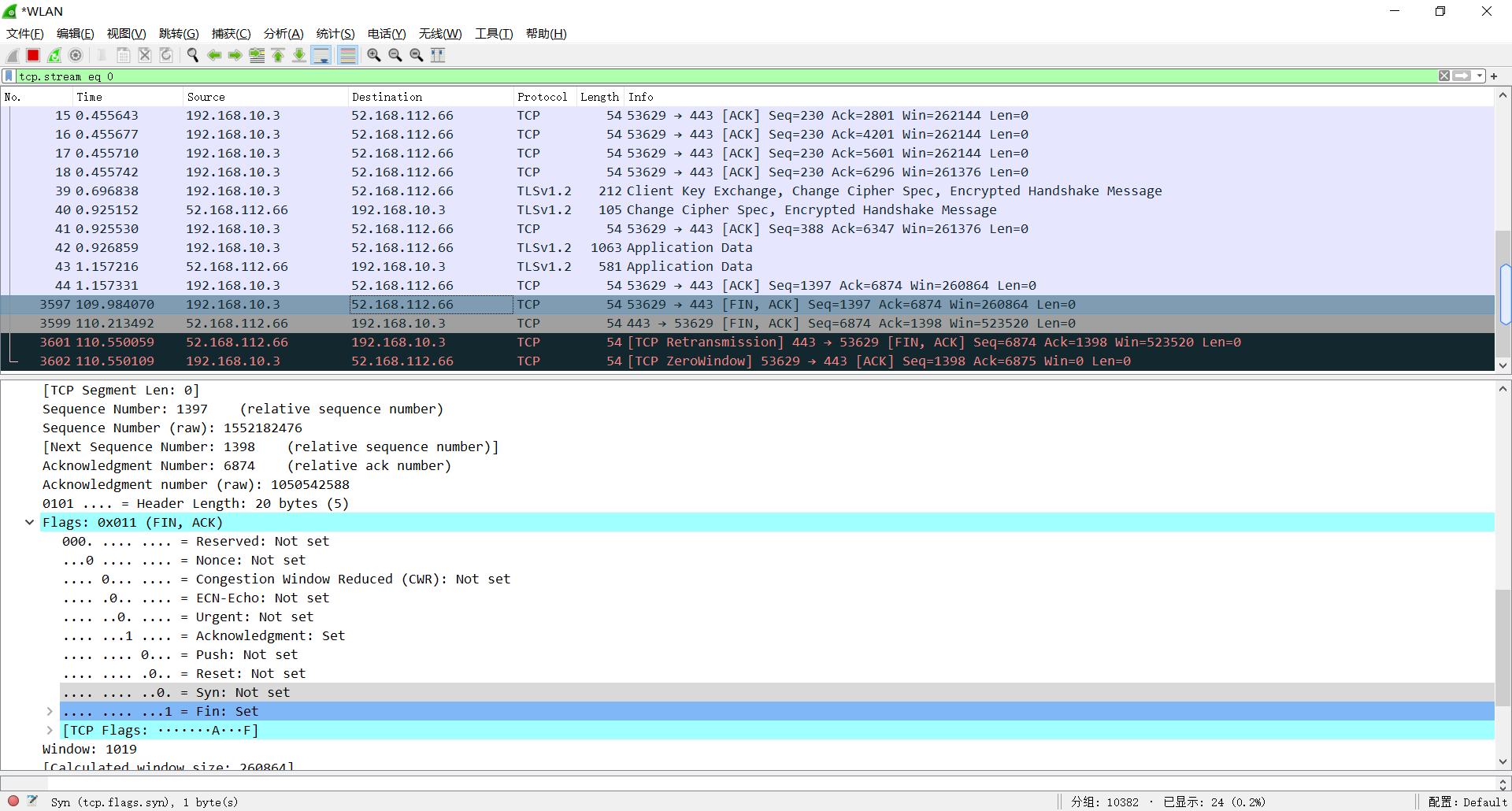Reload the capture file
Image resolution: width=1512 pixels, height=811 pixels.
pyautogui.click(x=165, y=55)
